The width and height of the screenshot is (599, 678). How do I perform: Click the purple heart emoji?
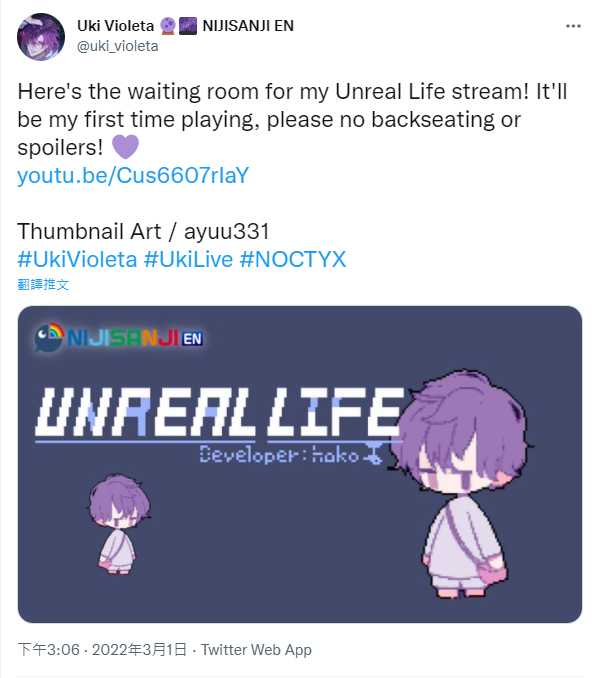pyautogui.click(x=125, y=147)
